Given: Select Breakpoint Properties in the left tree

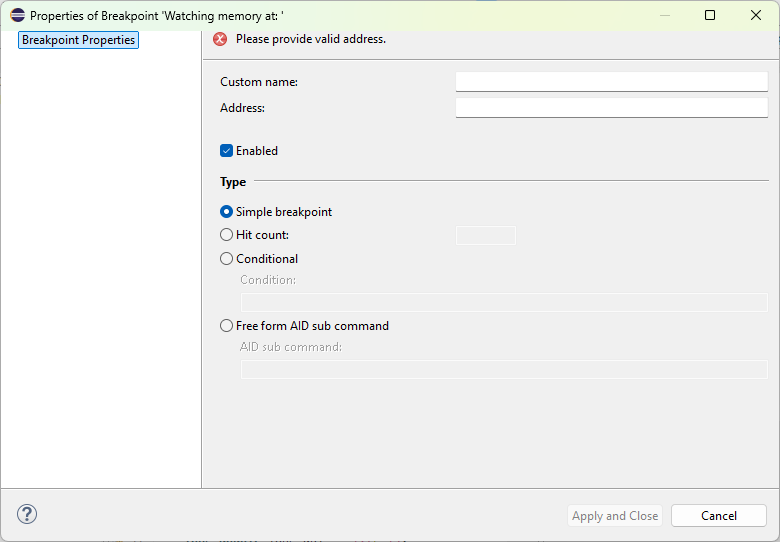Looking at the screenshot, I should (x=78, y=40).
